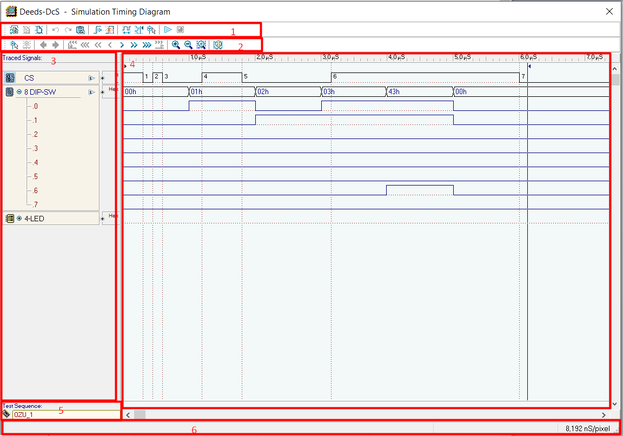623x436 pixels.
Task: Select DIP-SW bit .7 signal
Action: click(x=35, y=204)
